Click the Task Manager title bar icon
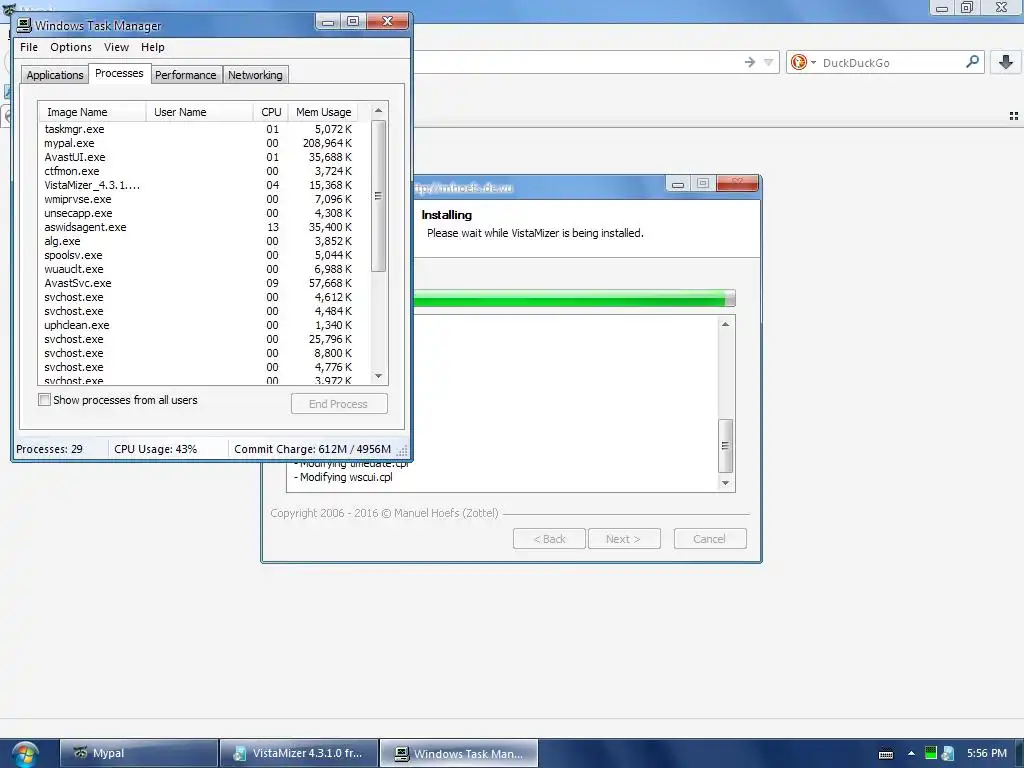The image size is (1024, 768). (24, 25)
